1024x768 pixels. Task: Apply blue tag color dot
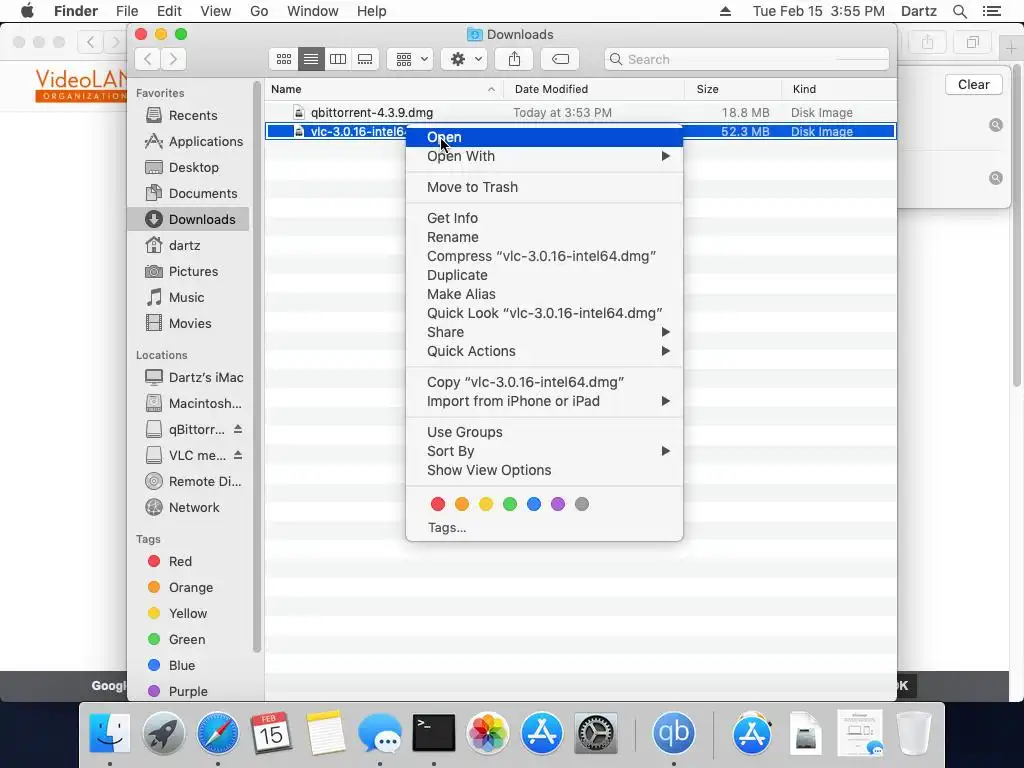coord(534,504)
